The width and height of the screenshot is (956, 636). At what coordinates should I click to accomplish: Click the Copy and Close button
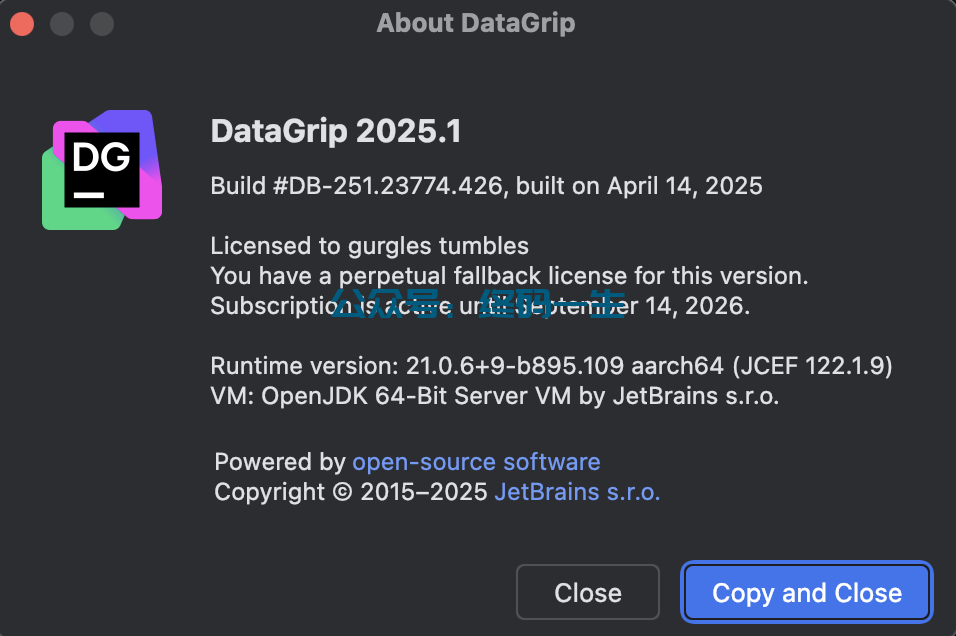click(807, 592)
